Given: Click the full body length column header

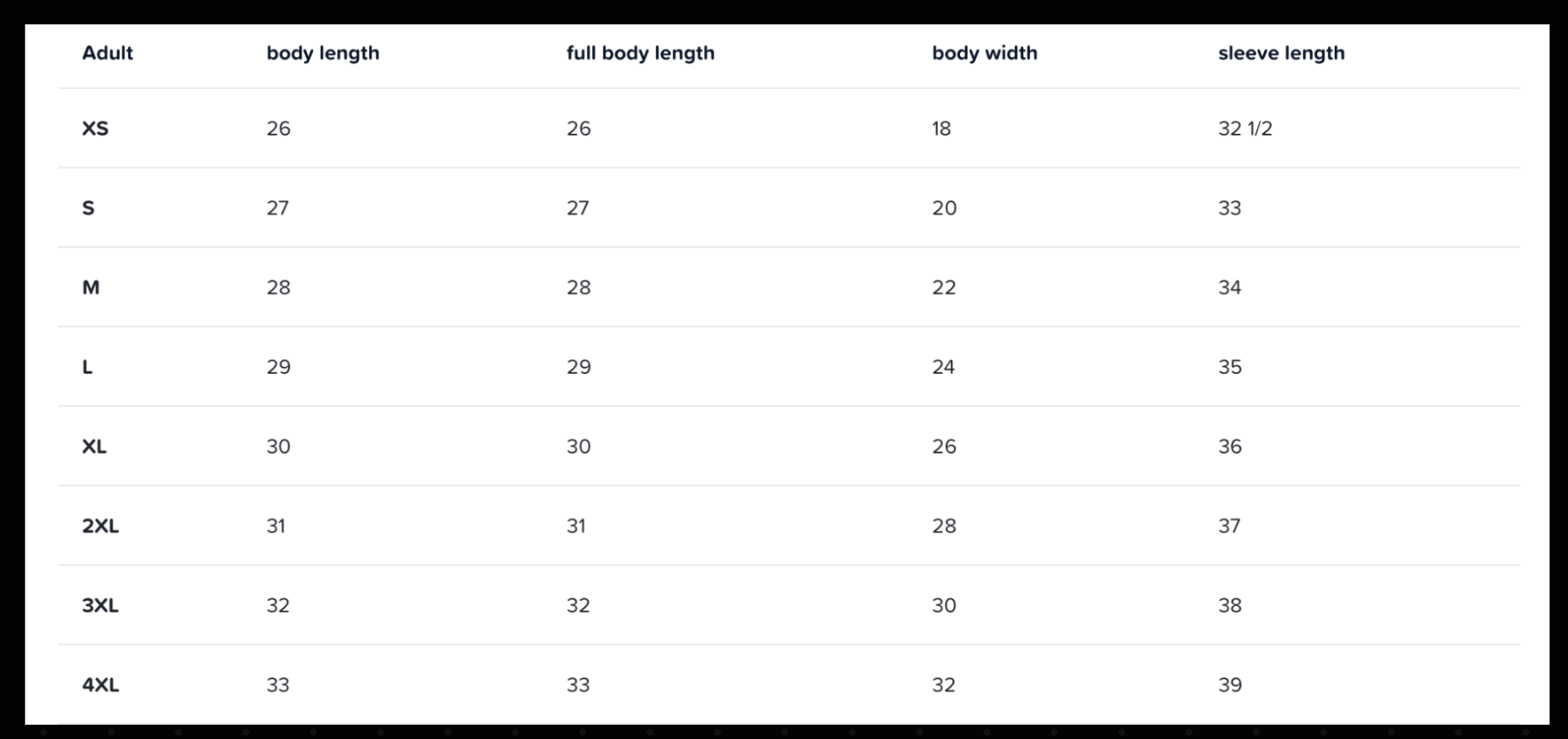Looking at the screenshot, I should (x=640, y=53).
